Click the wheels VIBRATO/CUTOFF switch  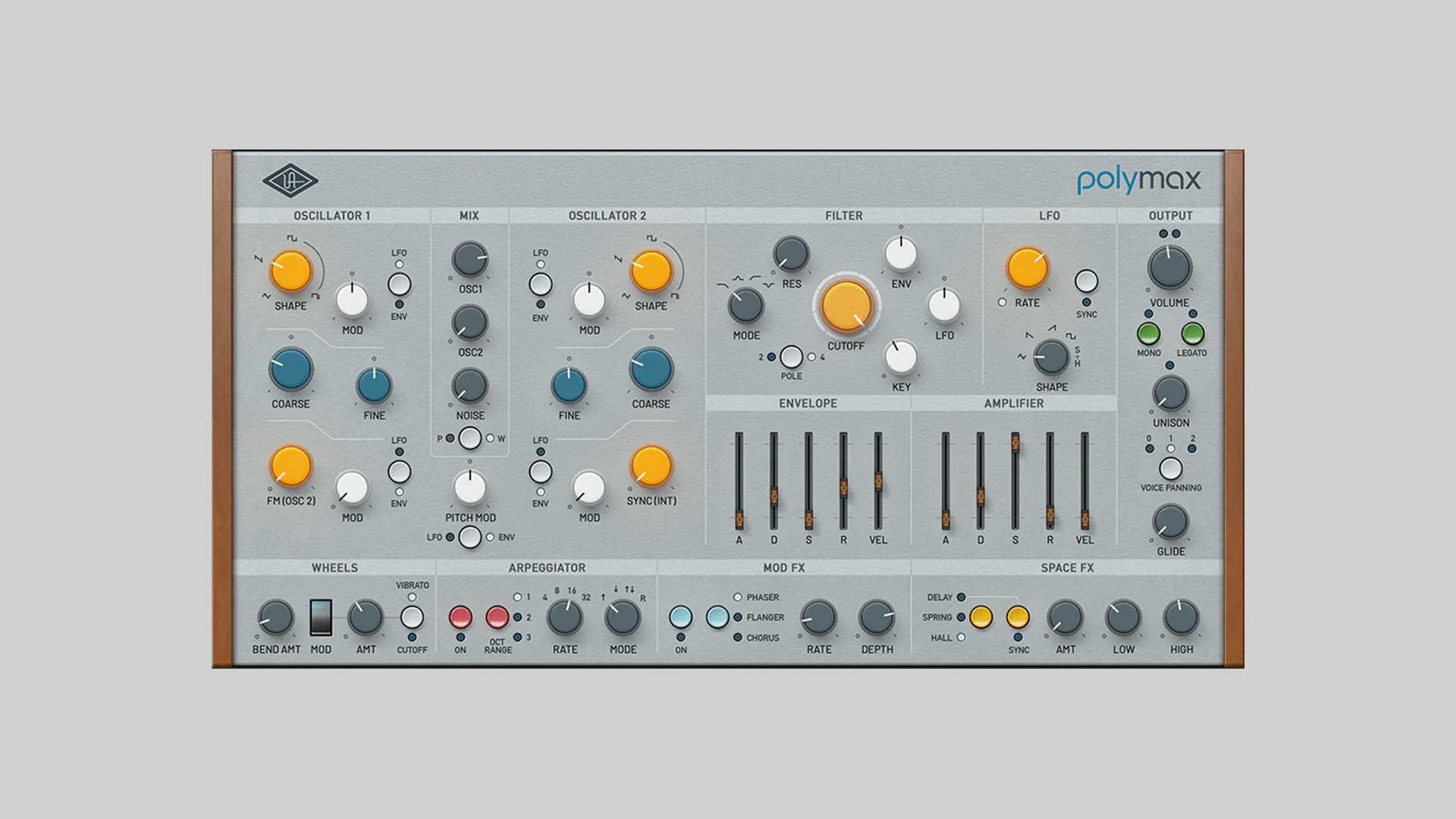tap(412, 617)
